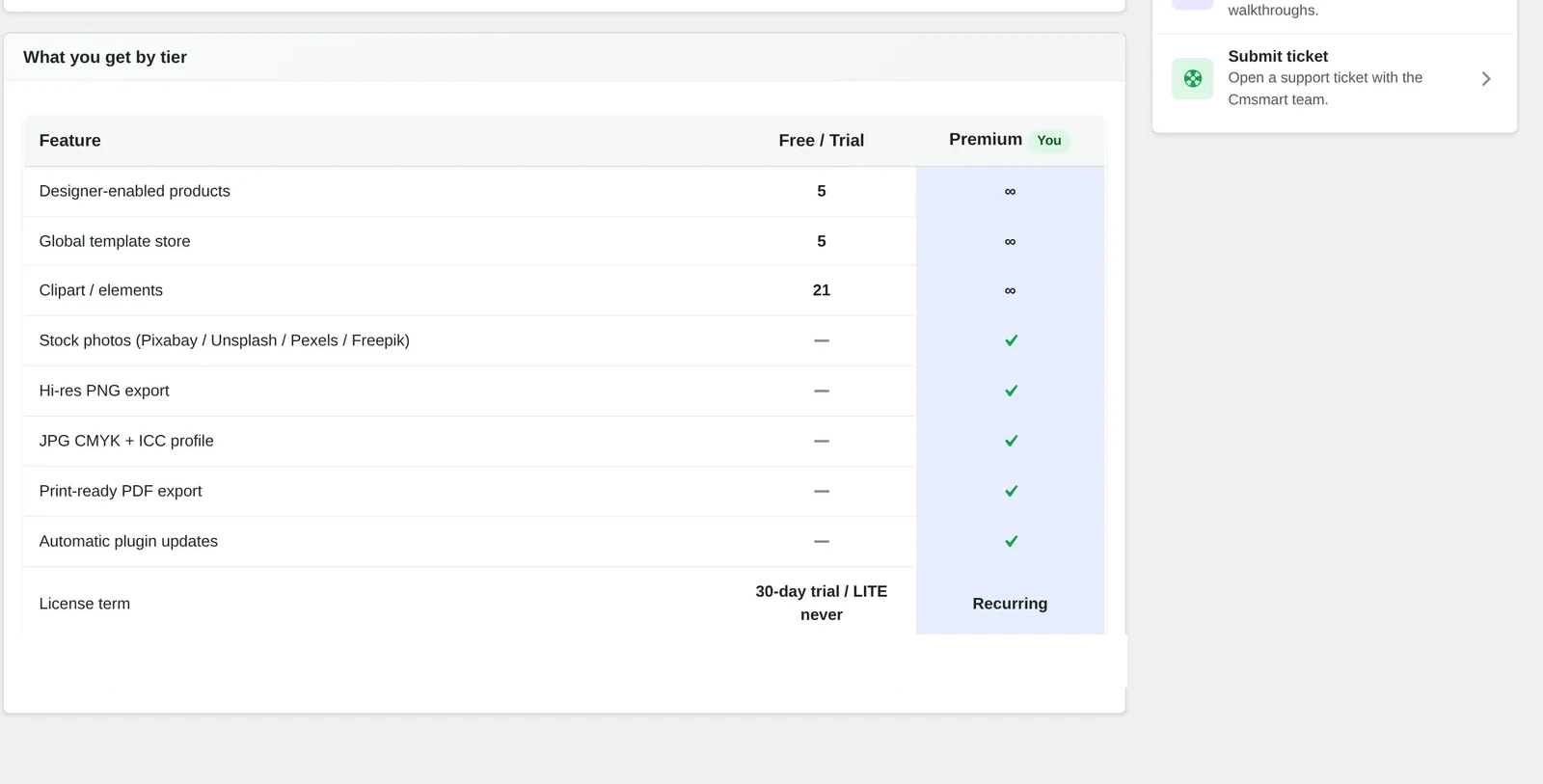1543x784 pixels.
Task: Select the Premium checkmark for Automatic plugin updates
Action: (x=1011, y=541)
